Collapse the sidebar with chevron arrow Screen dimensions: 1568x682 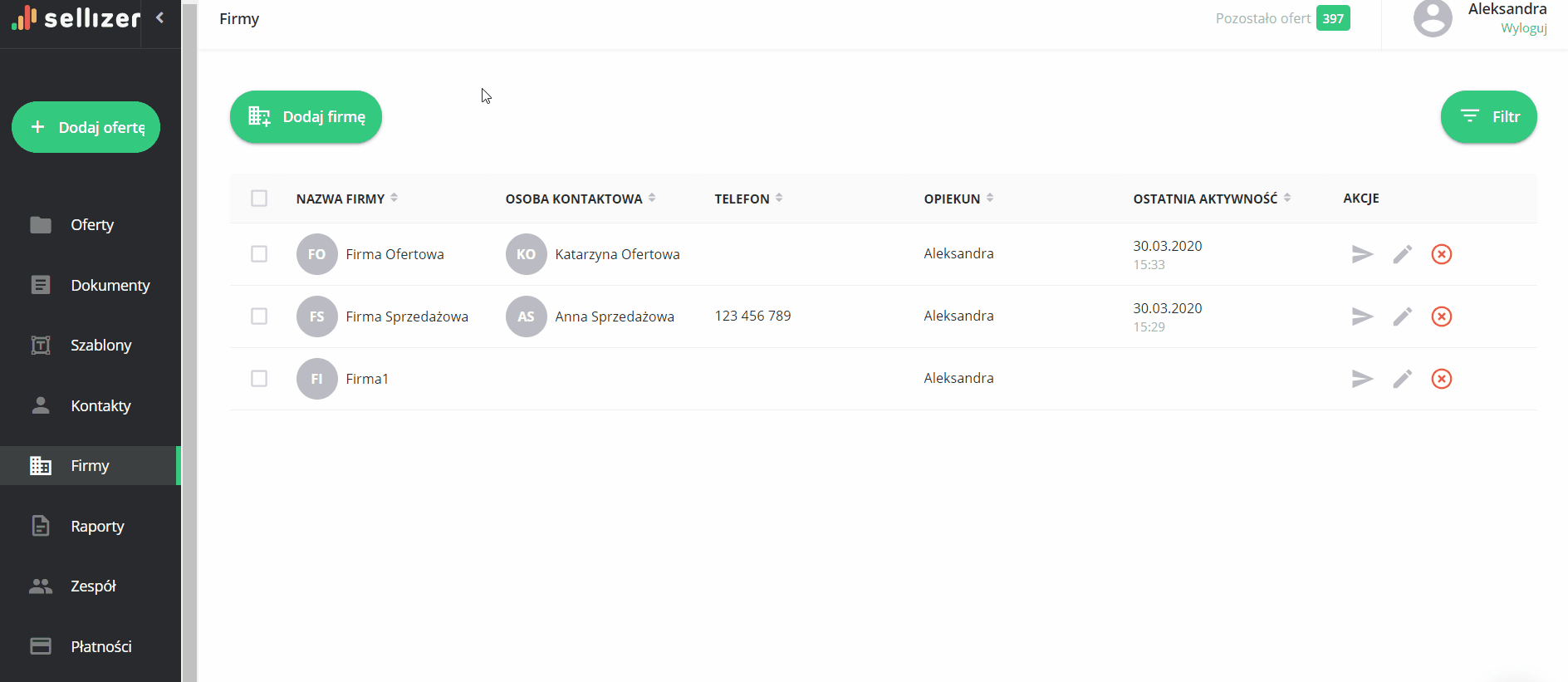pos(159,17)
